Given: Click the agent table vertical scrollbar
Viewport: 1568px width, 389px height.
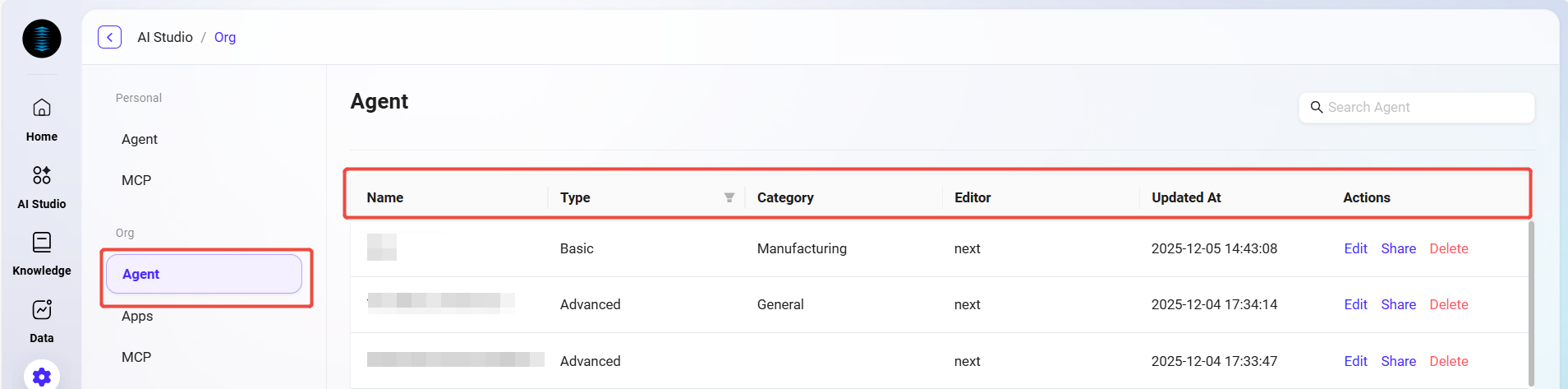Looking at the screenshot, I should click(x=1531, y=303).
